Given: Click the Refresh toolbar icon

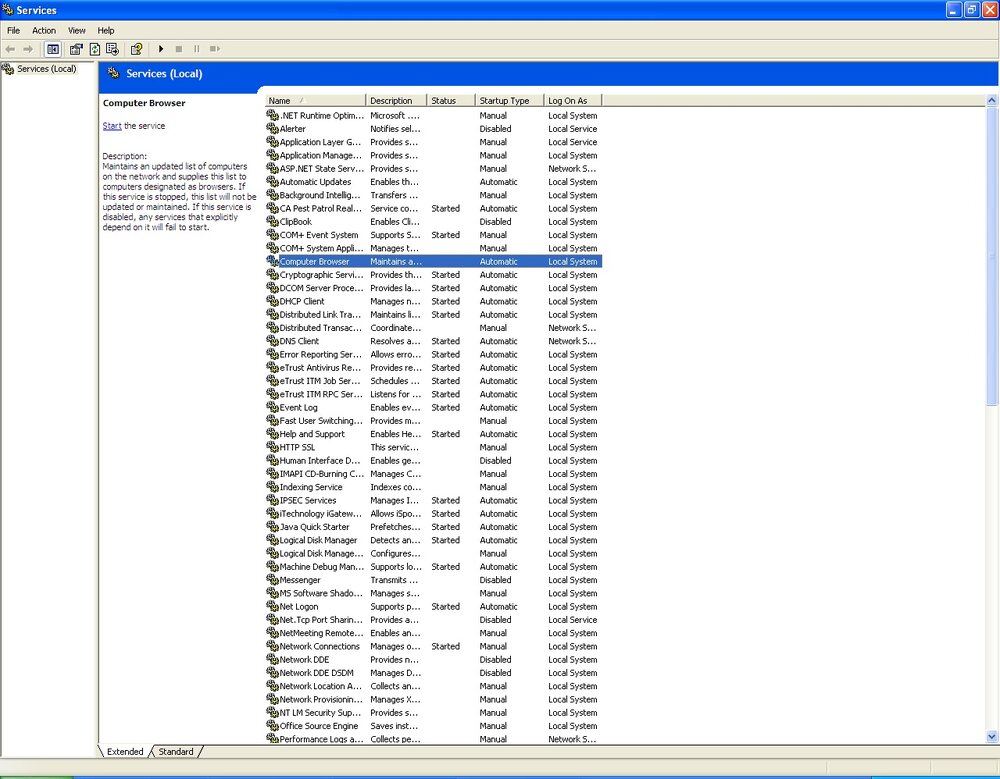Looking at the screenshot, I should click(95, 49).
